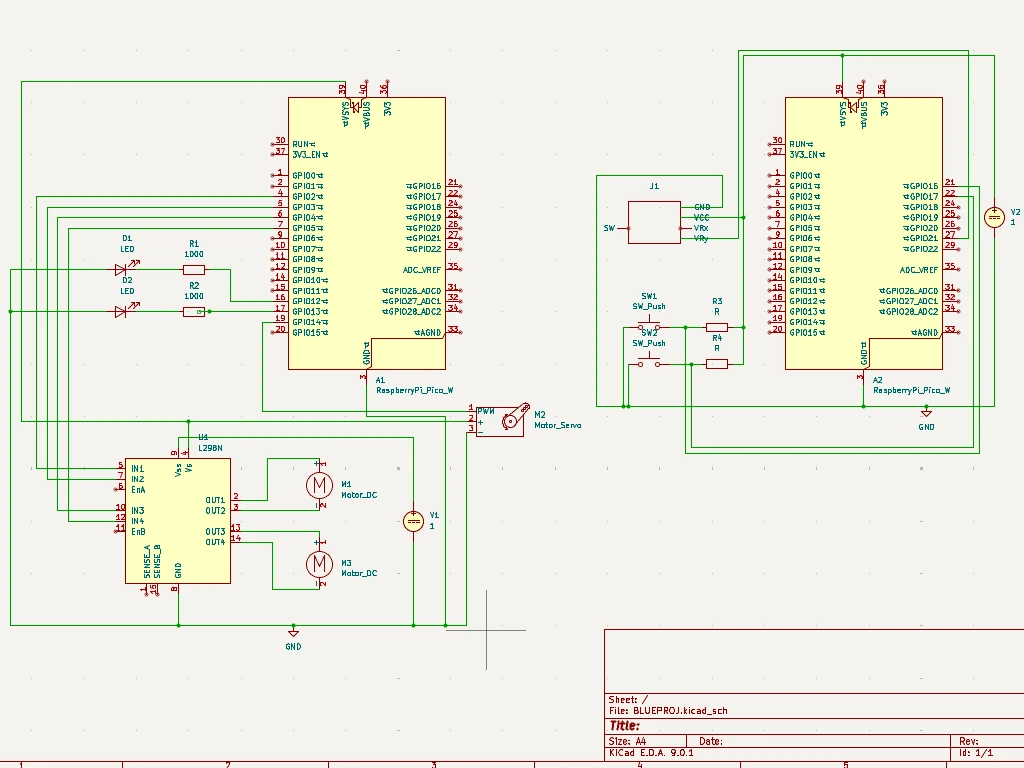Viewport: 1024px width, 768px height.
Task: Select the R1 resistor symbol
Action: [x=194, y=270]
